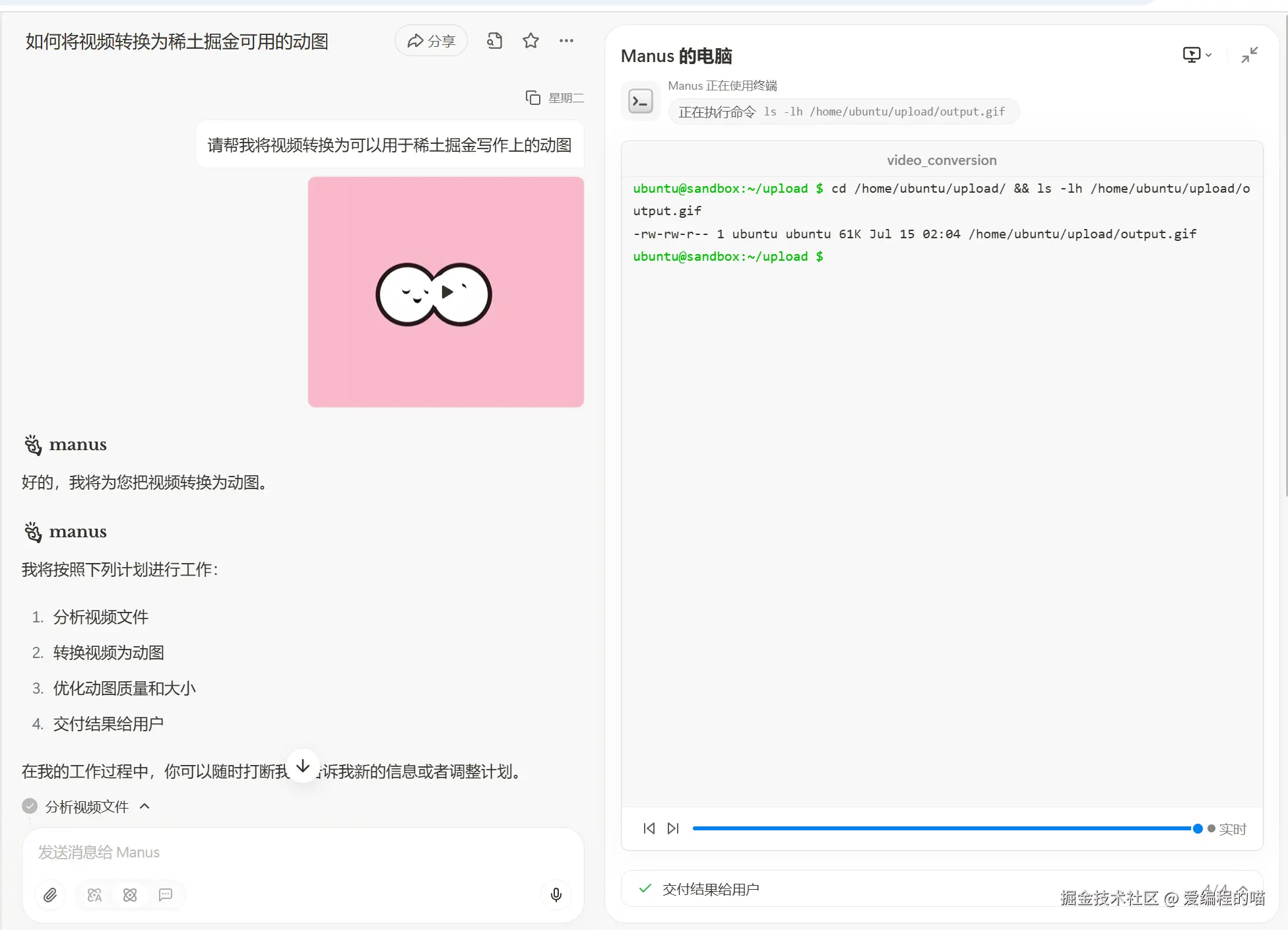Select the chat mode bubble icon
This screenshot has width=1288, height=930.
[x=166, y=894]
